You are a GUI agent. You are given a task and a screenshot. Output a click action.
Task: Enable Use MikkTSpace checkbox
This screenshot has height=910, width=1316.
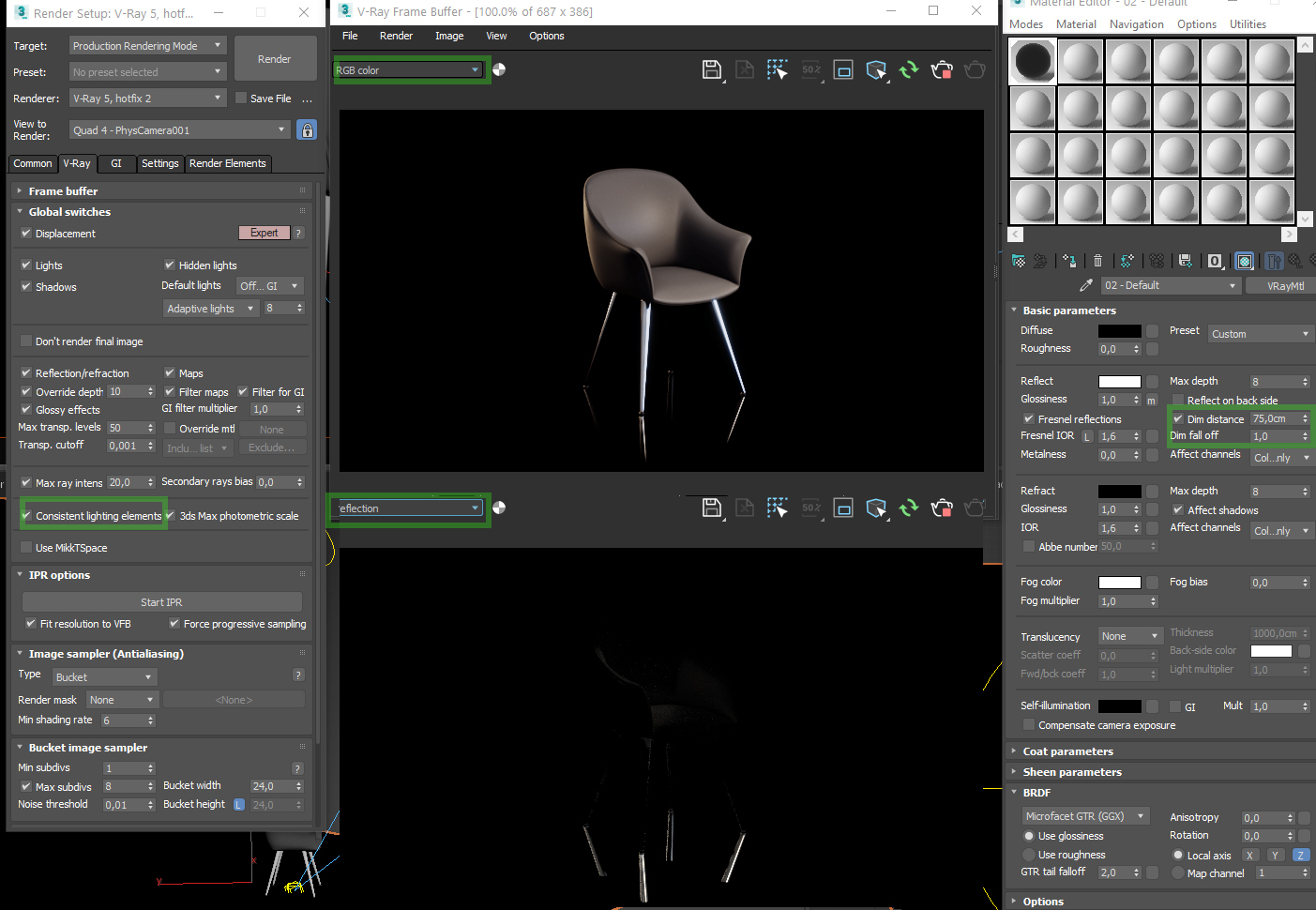click(x=26, y=547)
